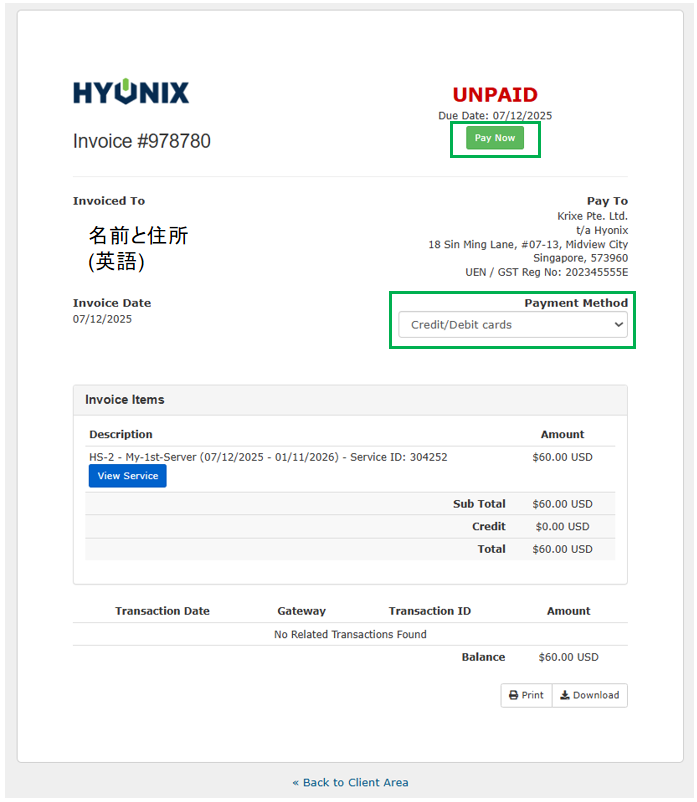Click the printer icon in Print button

(x=514, y=695)
